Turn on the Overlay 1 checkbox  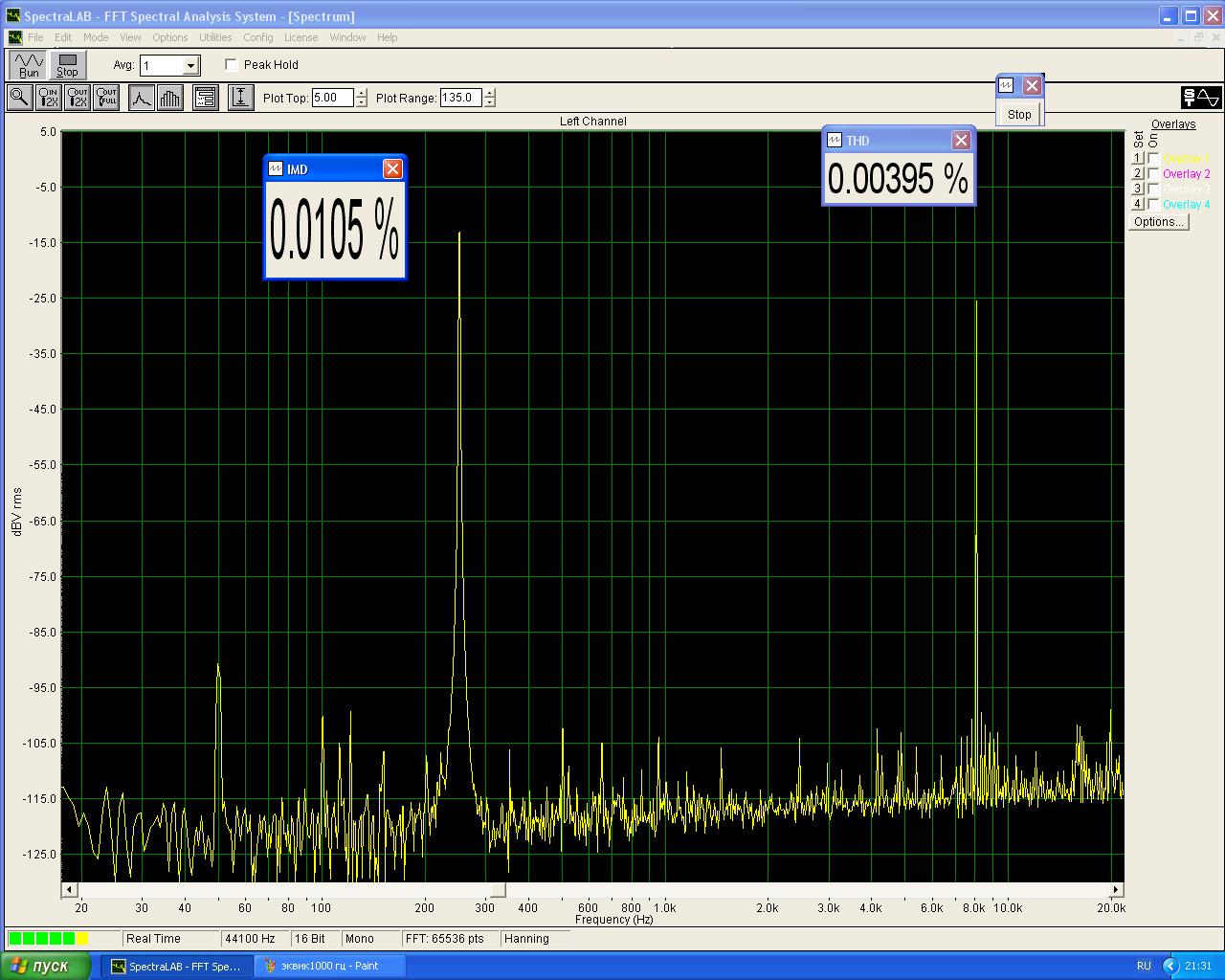tap(1153, 159)
